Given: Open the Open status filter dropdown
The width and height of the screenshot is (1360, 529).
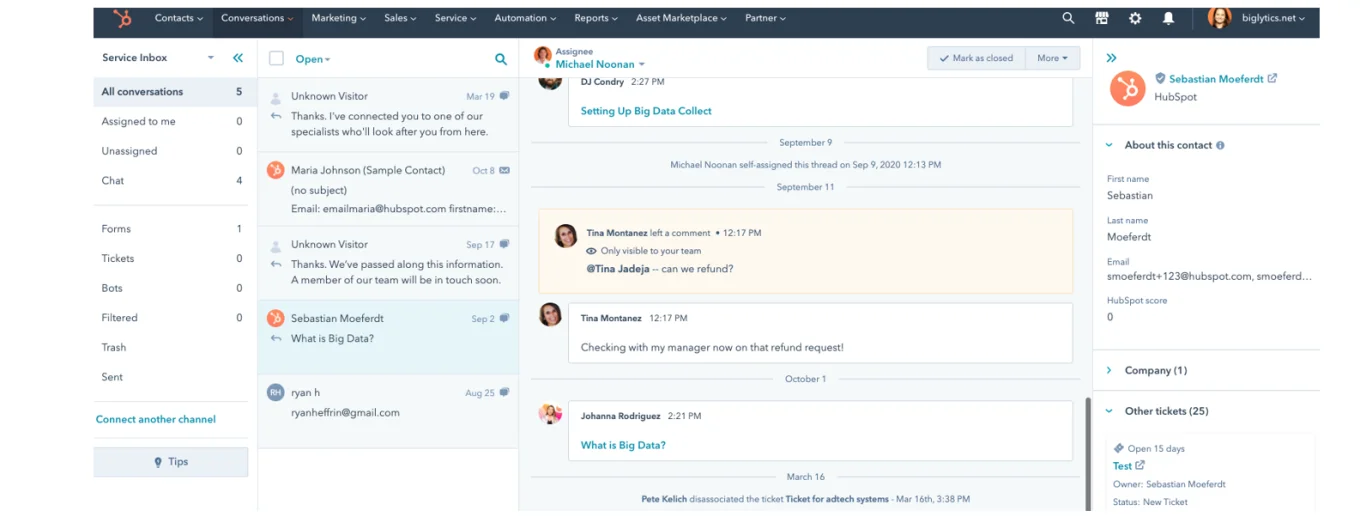Looking at the screenshot, I should click(x=312, y=59).
